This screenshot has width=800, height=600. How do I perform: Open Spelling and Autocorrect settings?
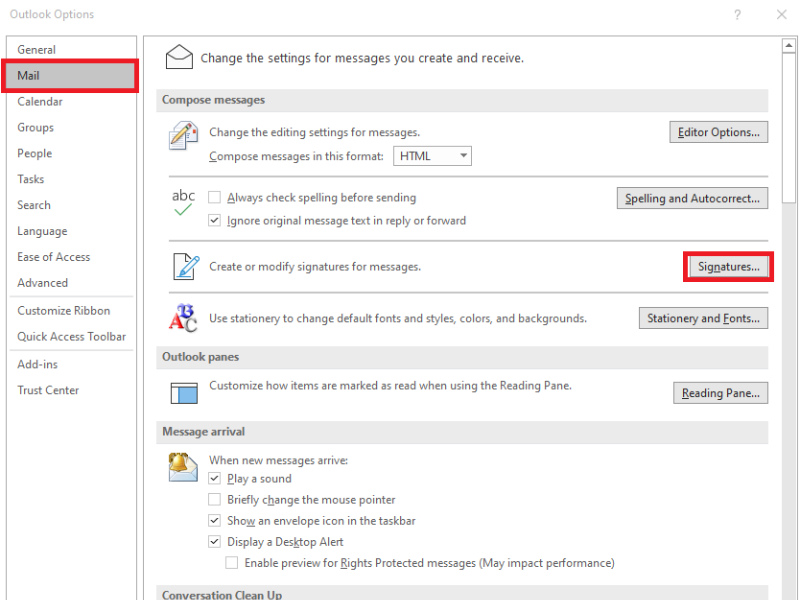(692, 198)
